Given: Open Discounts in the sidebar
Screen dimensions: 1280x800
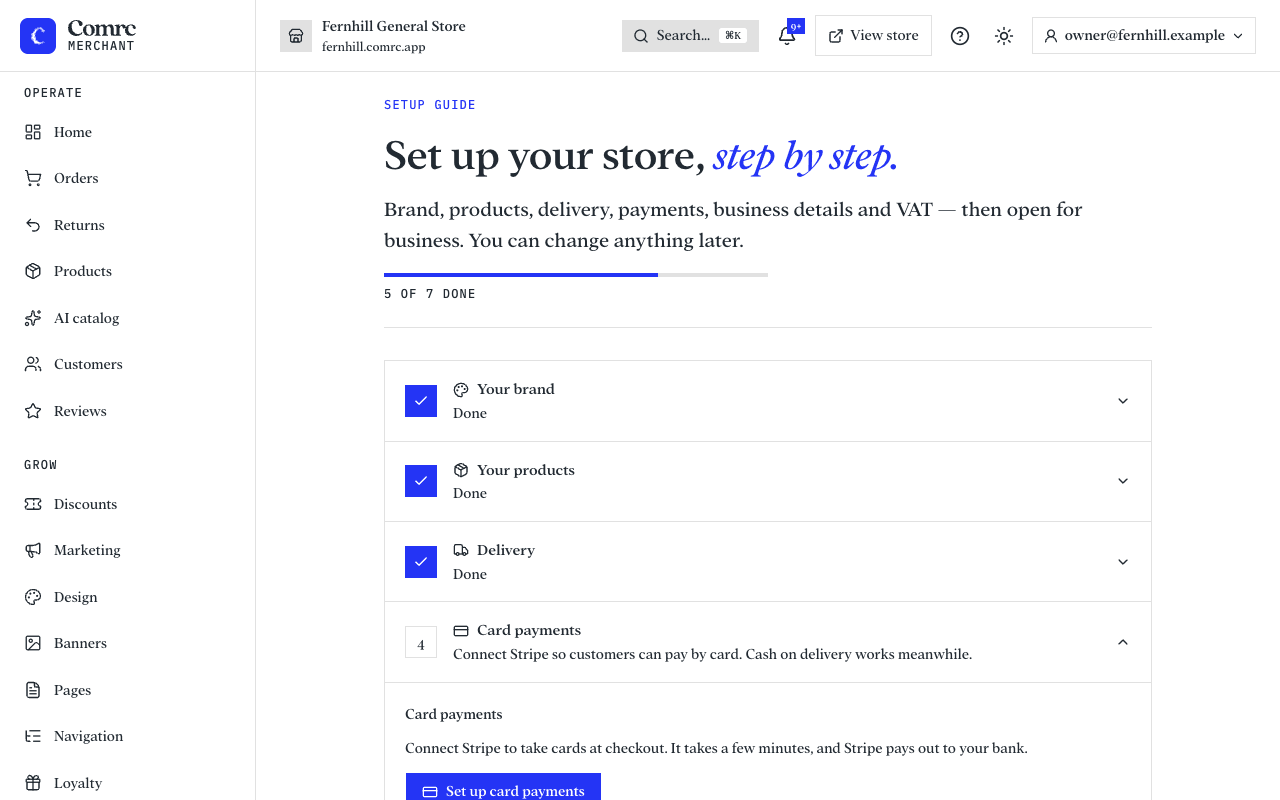Looking at the screenshot, I should coord(128,504).
